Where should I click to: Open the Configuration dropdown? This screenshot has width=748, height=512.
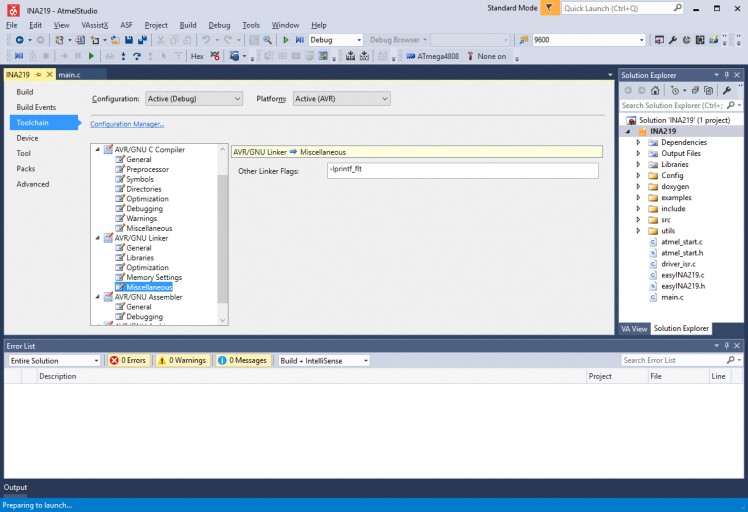click(194, 99)
